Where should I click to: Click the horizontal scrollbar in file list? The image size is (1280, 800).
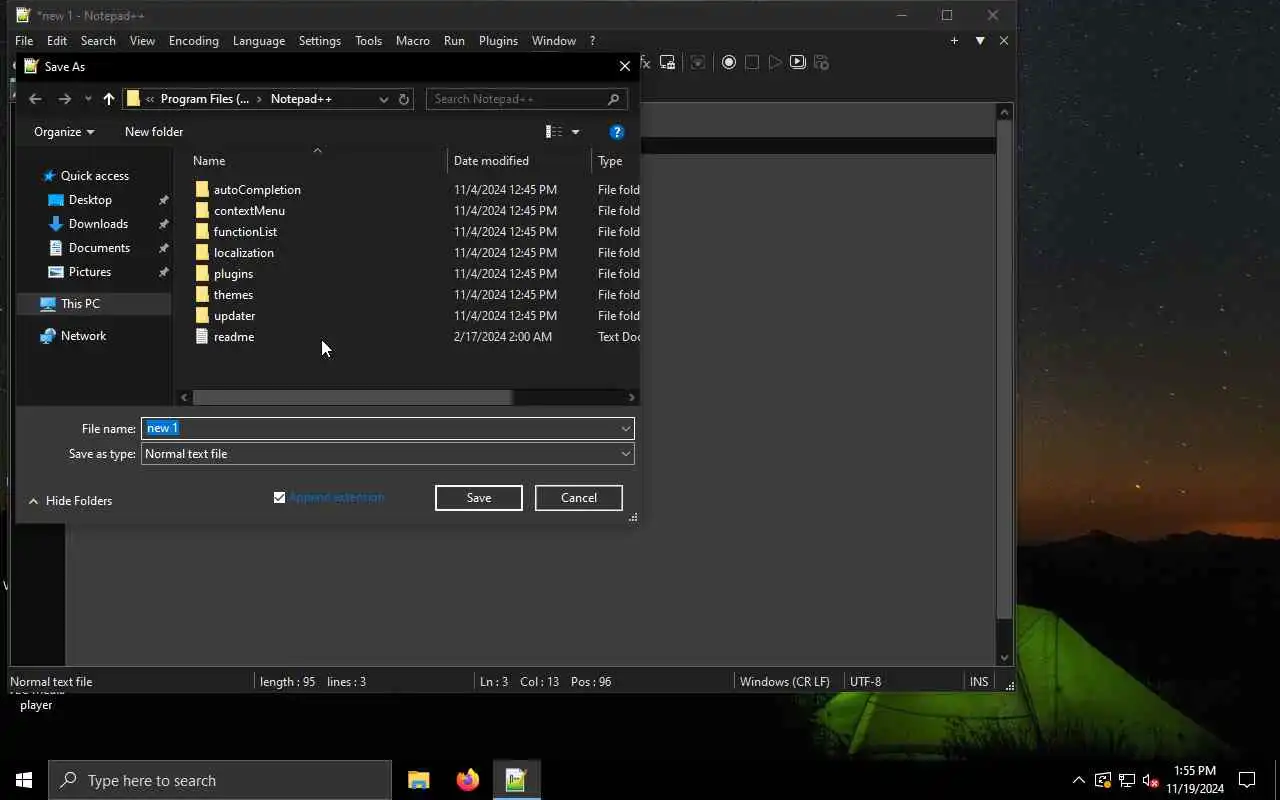pyautogui.click(x=352, y=398)
